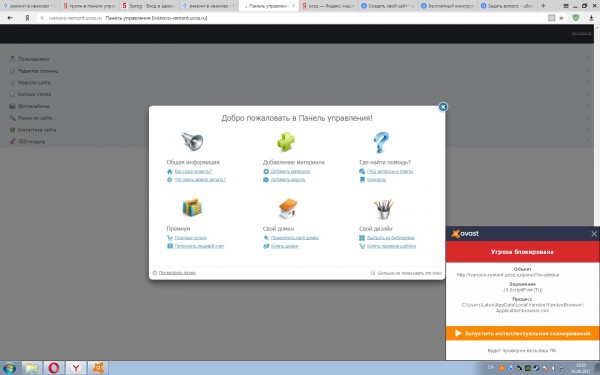600x375 pixels.
Task: Click the gift box Премиум icon
Action: pos(192,208)
